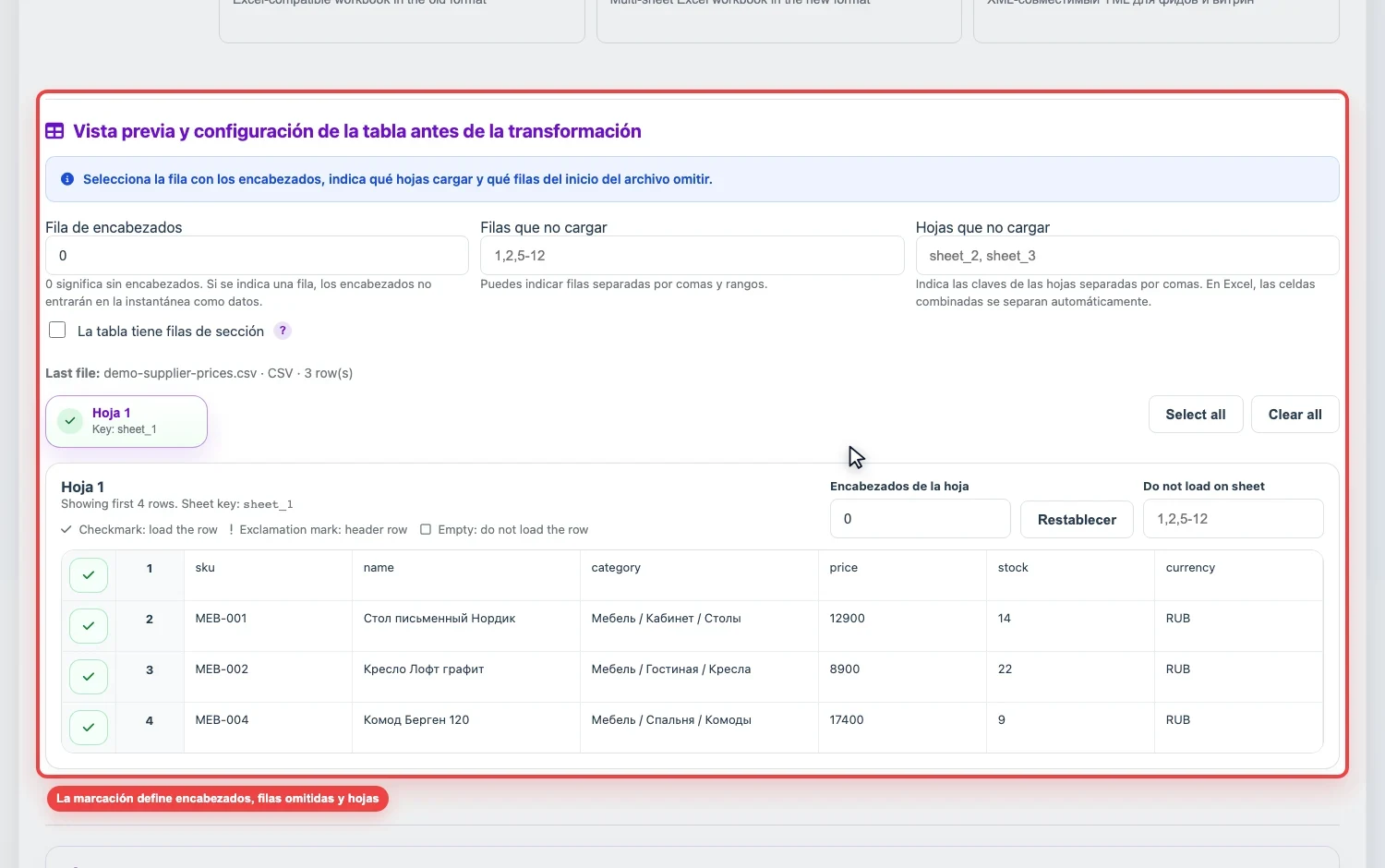Enable 'La tabla tiene filas de sección' checkbox

coord(57,330)
